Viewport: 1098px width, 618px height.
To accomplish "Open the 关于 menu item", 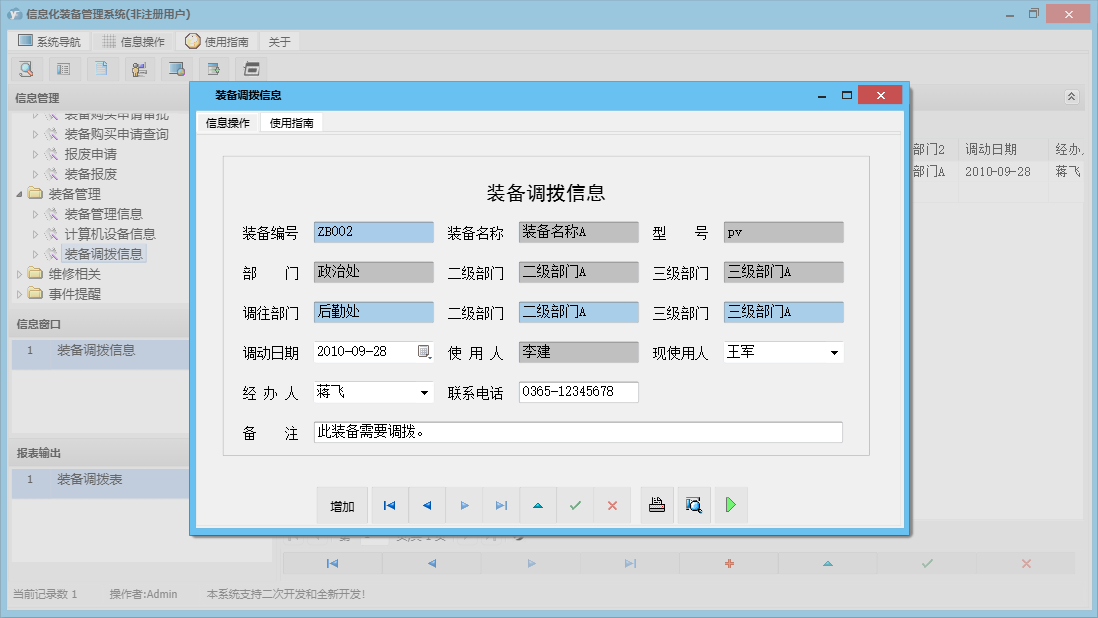I will [279, 42].
